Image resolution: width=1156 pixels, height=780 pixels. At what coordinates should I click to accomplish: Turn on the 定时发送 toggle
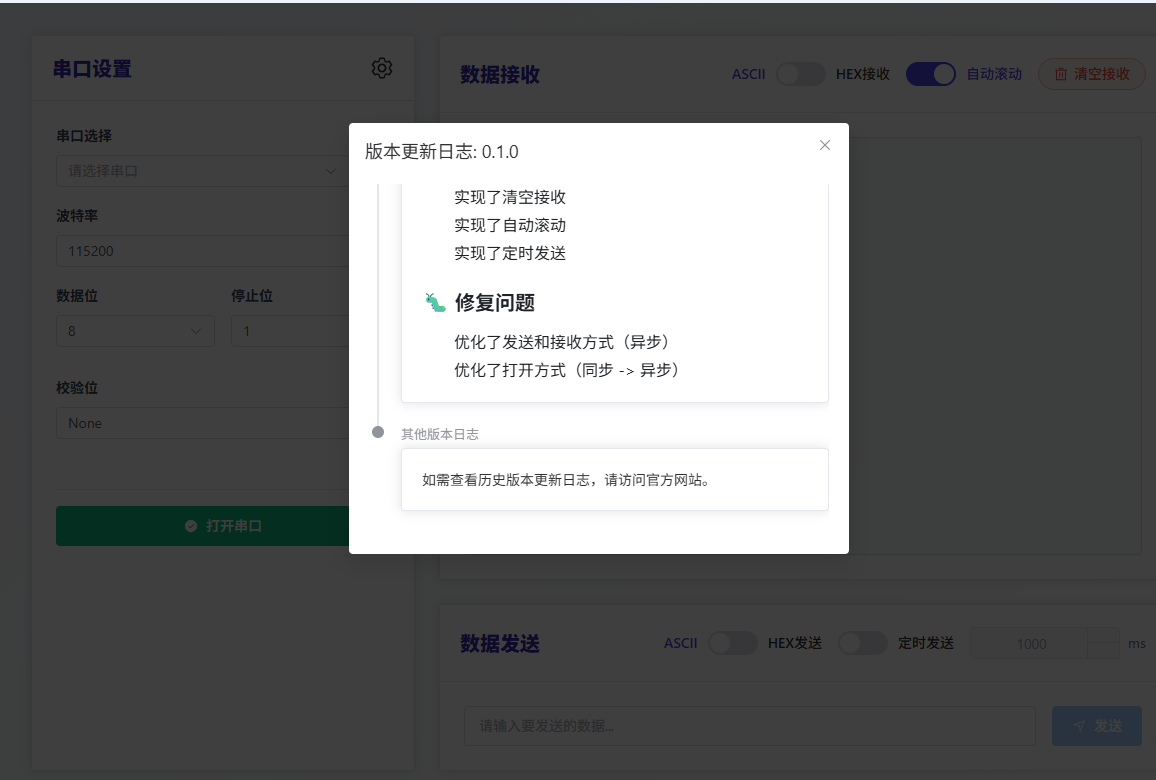tap(863, 643)
